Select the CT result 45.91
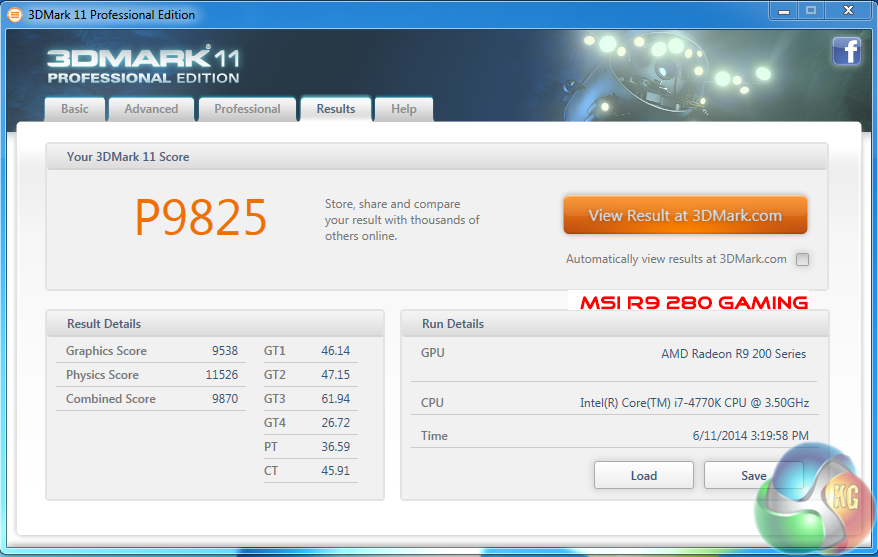 [335, 471]
